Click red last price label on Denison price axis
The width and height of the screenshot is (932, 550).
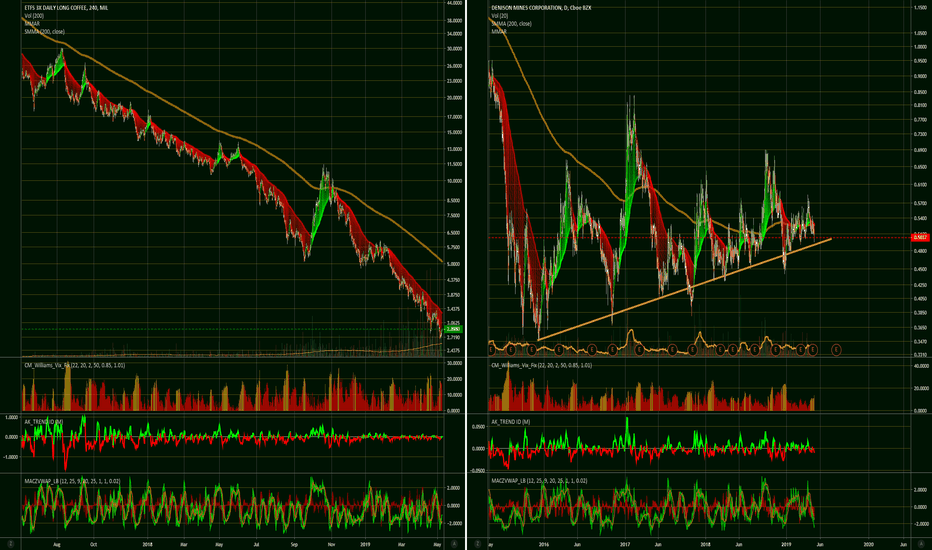coord(920,237)
